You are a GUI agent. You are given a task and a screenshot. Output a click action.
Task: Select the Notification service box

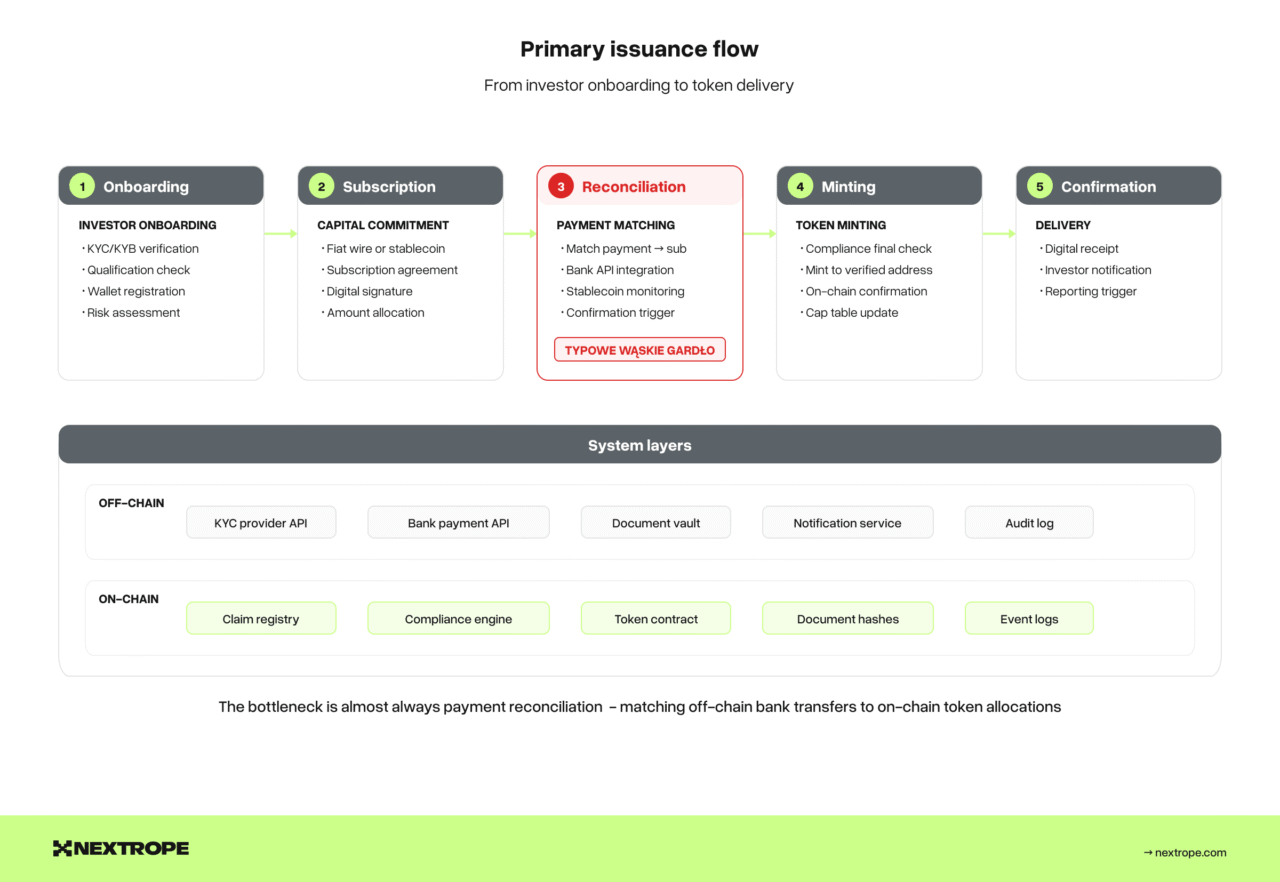point(847,523)
